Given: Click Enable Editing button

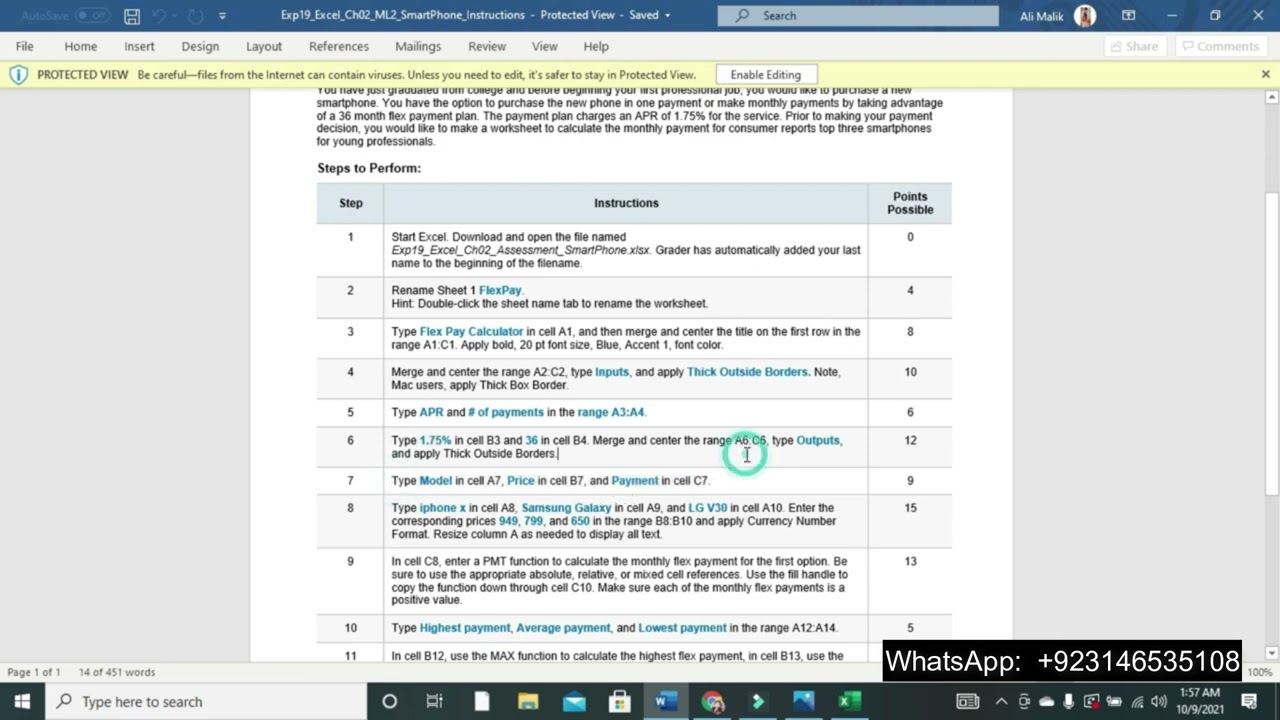Looking at the screenshot, I should pos(766,75).
